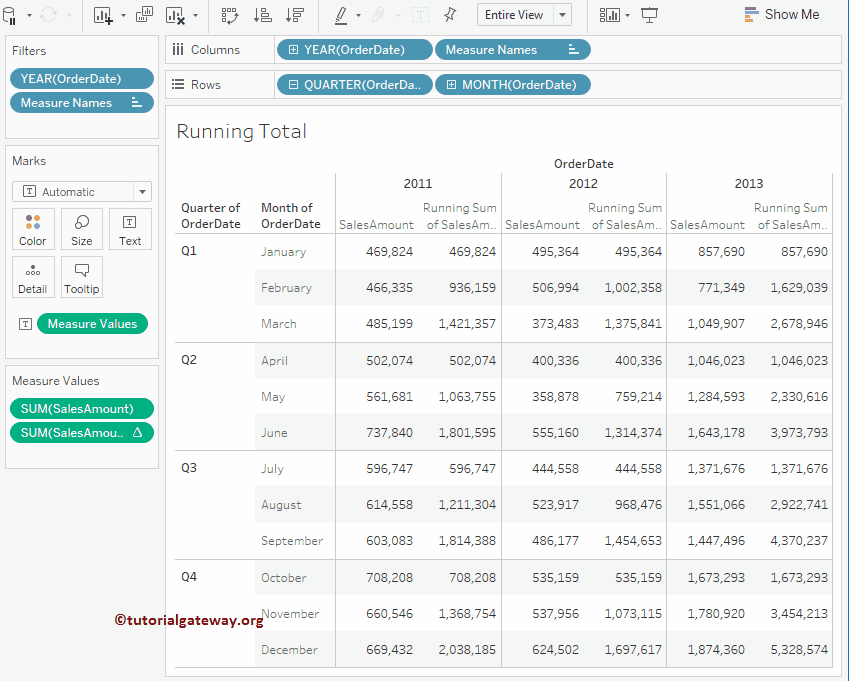Click the Show Me button
The image size is (849, 681).
pos(781,15)
